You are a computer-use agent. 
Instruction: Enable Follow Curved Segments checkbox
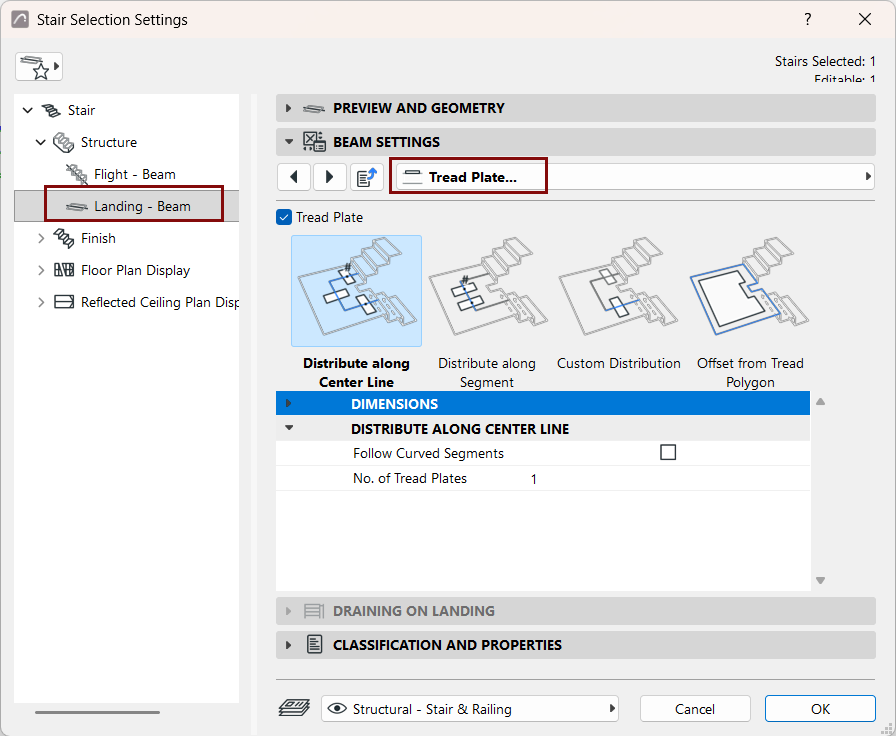(x=668, y=453)
